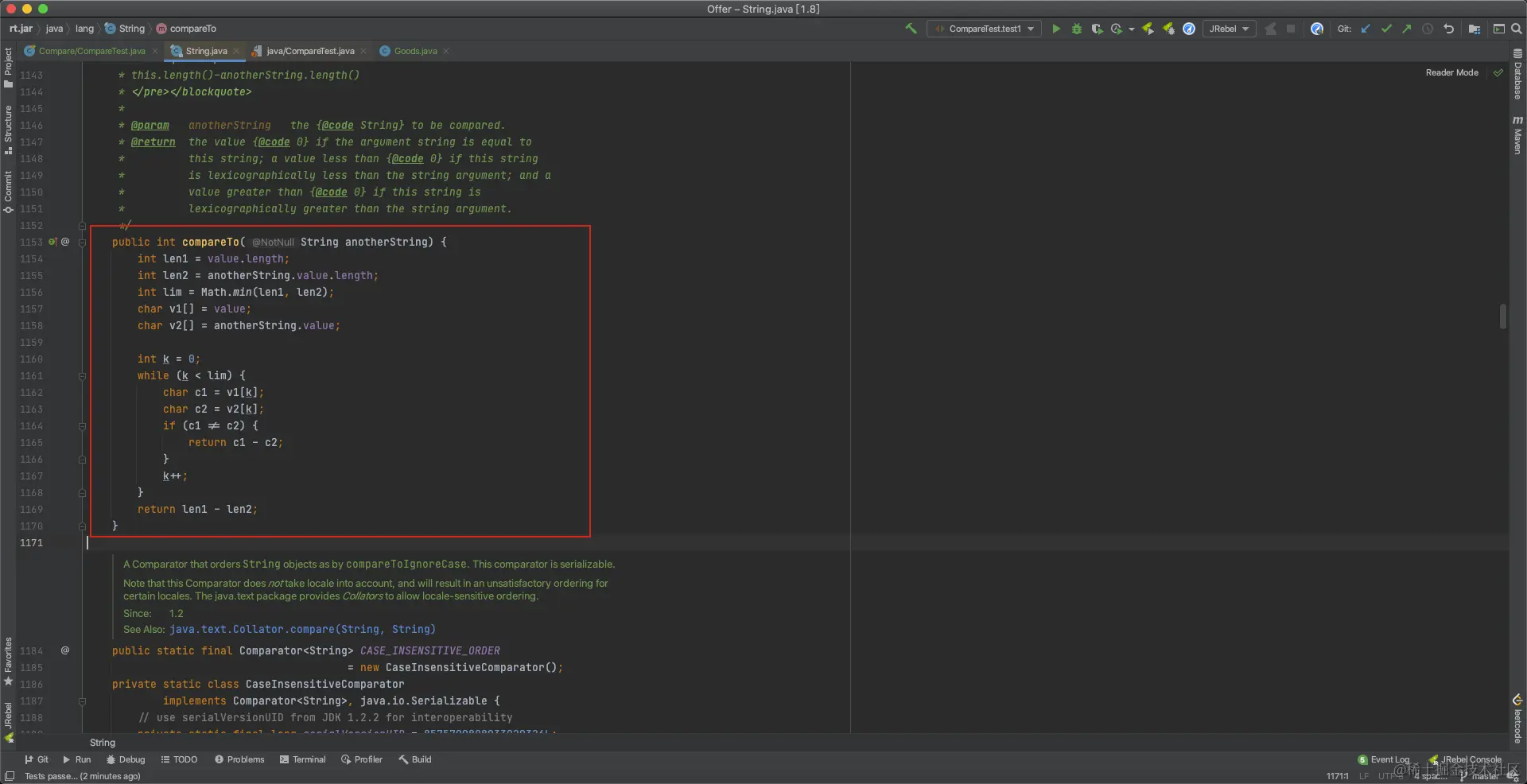The image size is (1527, 784).
Task: Open the Profiler tool window button
Action: click(x=362, y=759)
